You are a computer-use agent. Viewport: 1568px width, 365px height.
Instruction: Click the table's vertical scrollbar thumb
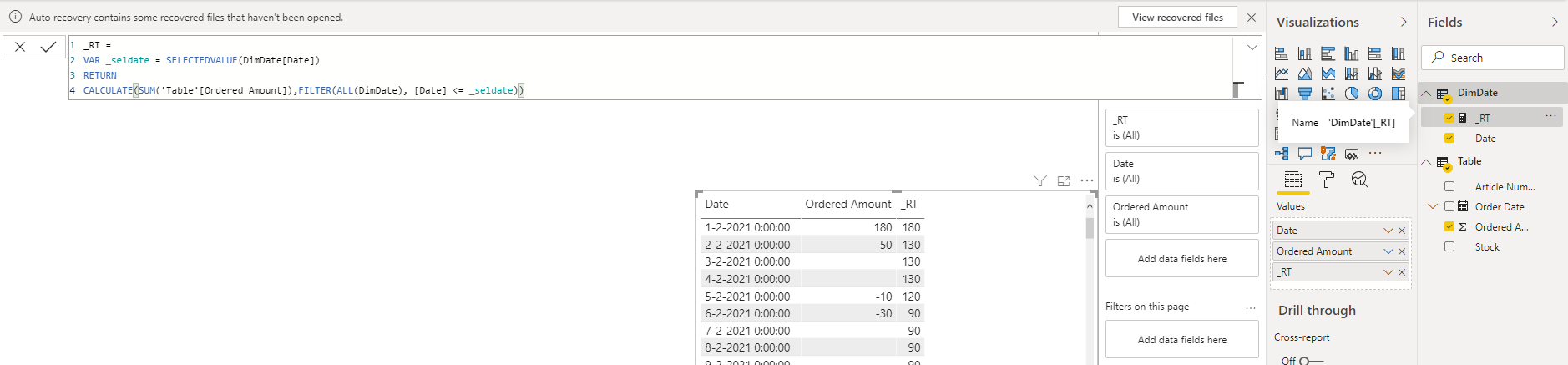pos(1090,228)
